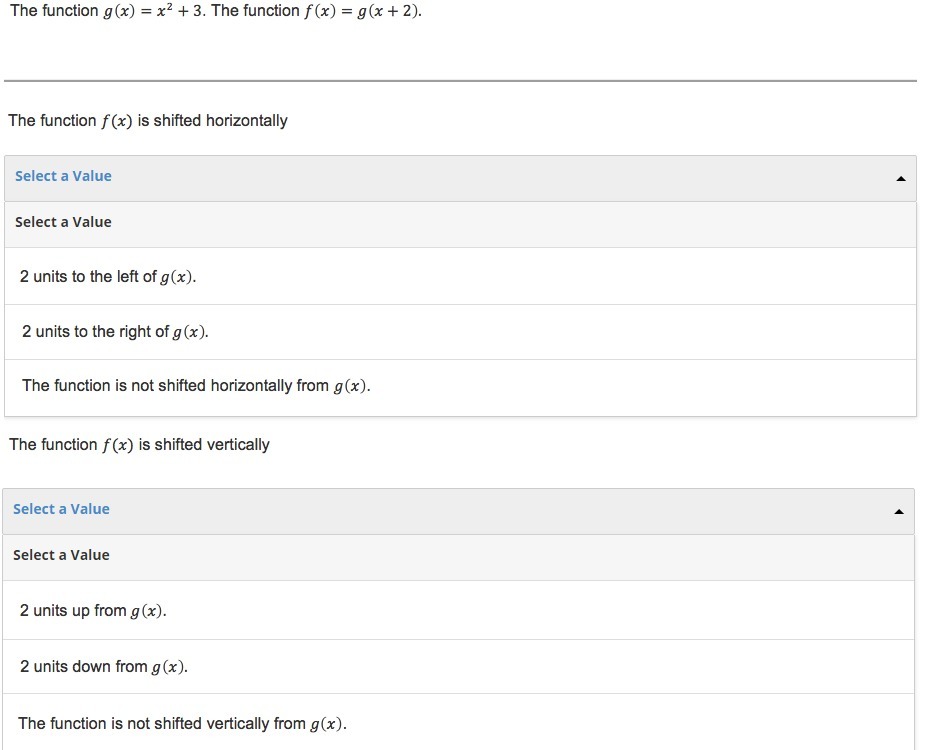Screen dimensions: 928x750
Task: Click f(x) in the horizontal shift prompt
Action: click(117, 121)
